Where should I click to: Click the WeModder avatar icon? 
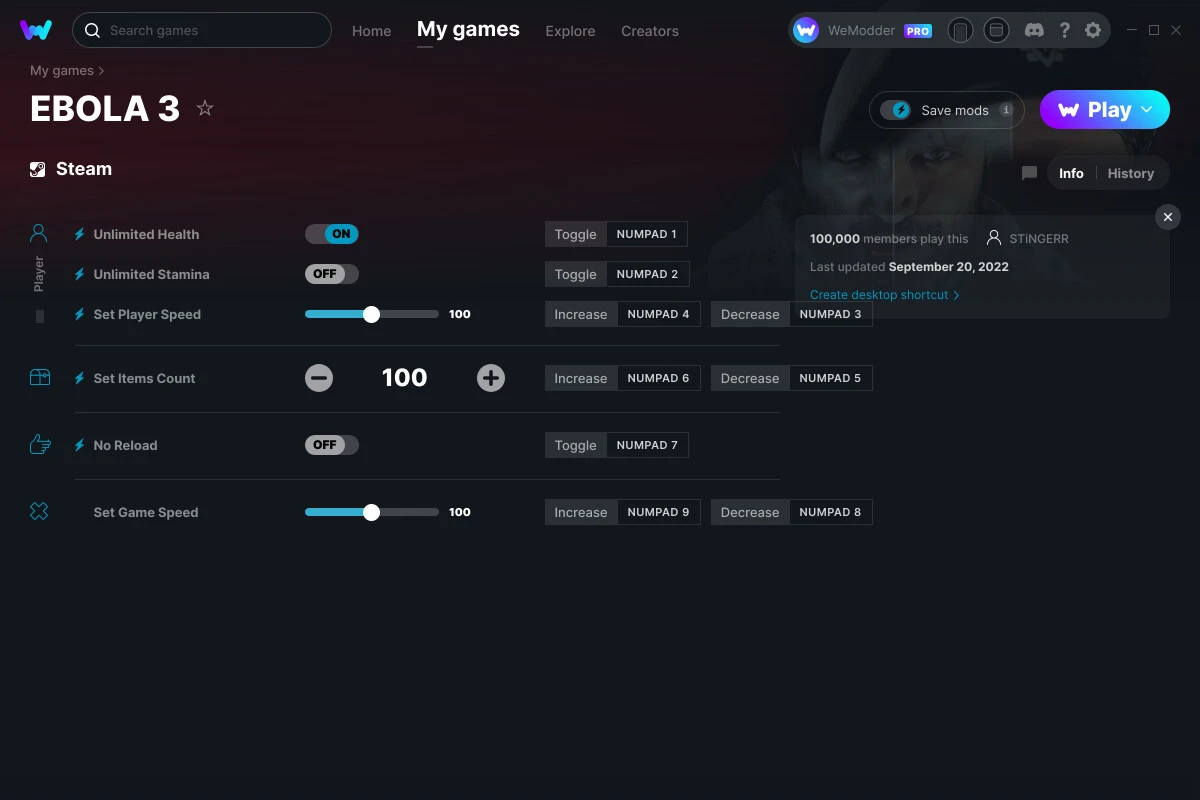click(806, 31)
